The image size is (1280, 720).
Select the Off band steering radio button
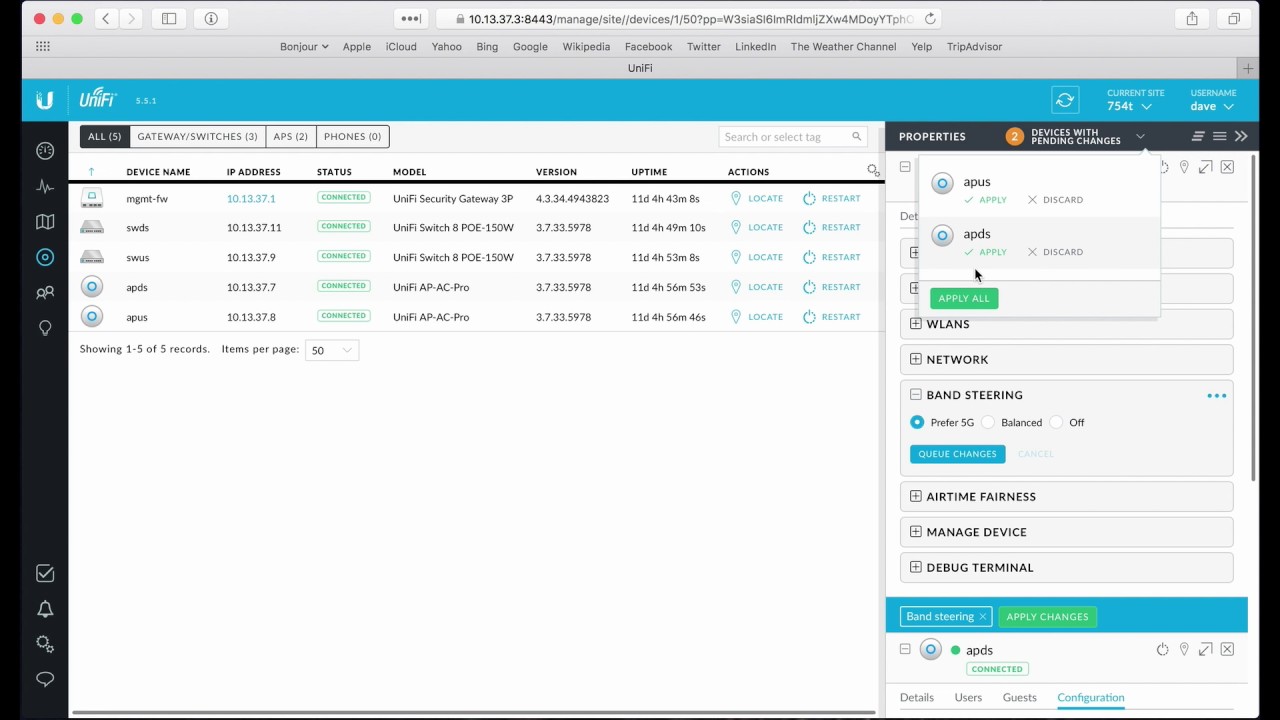[1056, 423]
